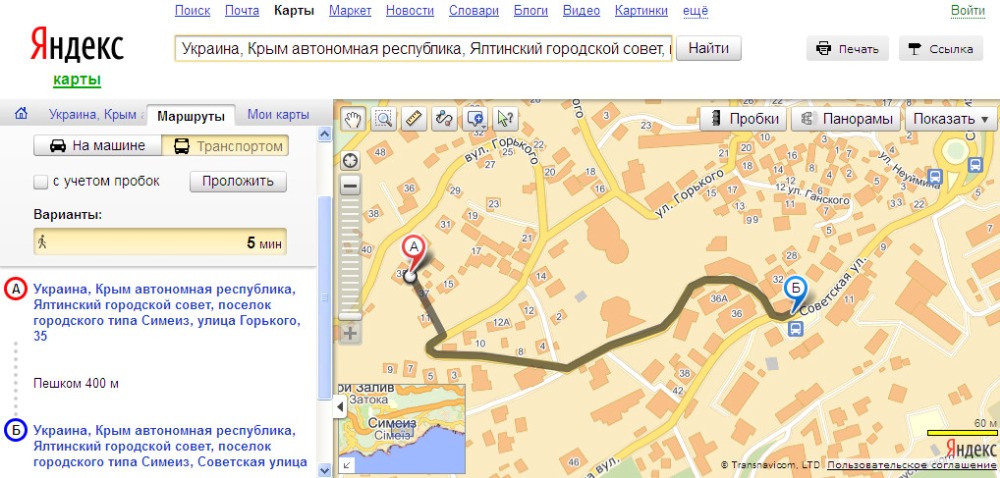Click the Пешком 400 м route segment
This screenshot has height=478, width=1000.
[x=76, y=384]
